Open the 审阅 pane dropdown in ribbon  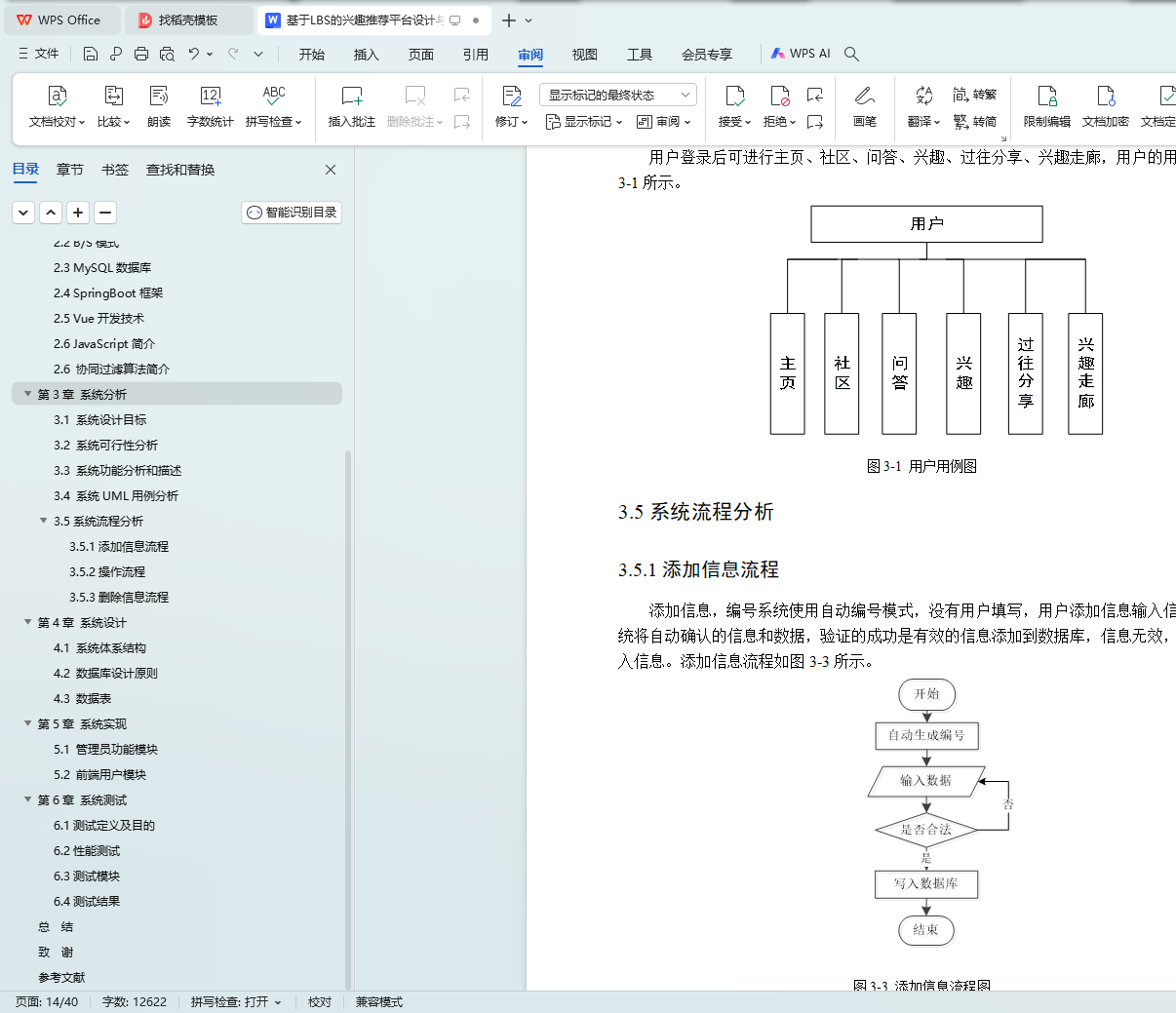663,122
